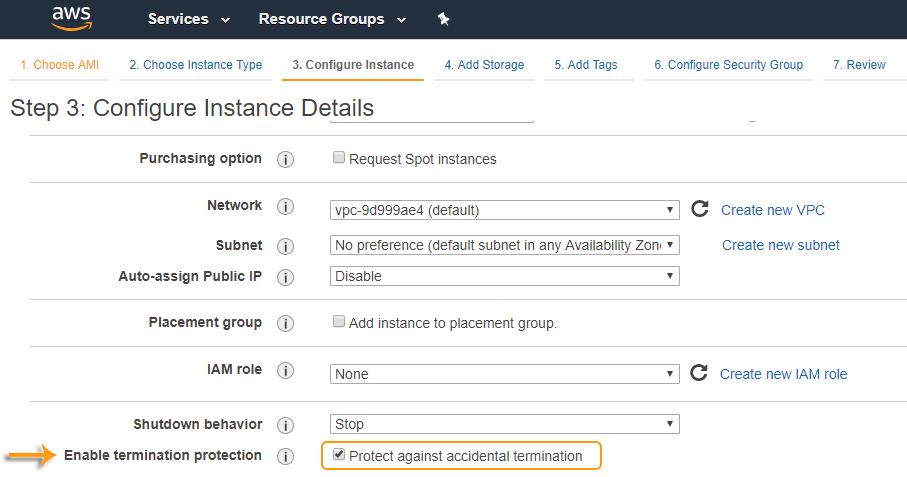Enable Request Spot instances checkbox
The image size is (907, 477).
339,158
